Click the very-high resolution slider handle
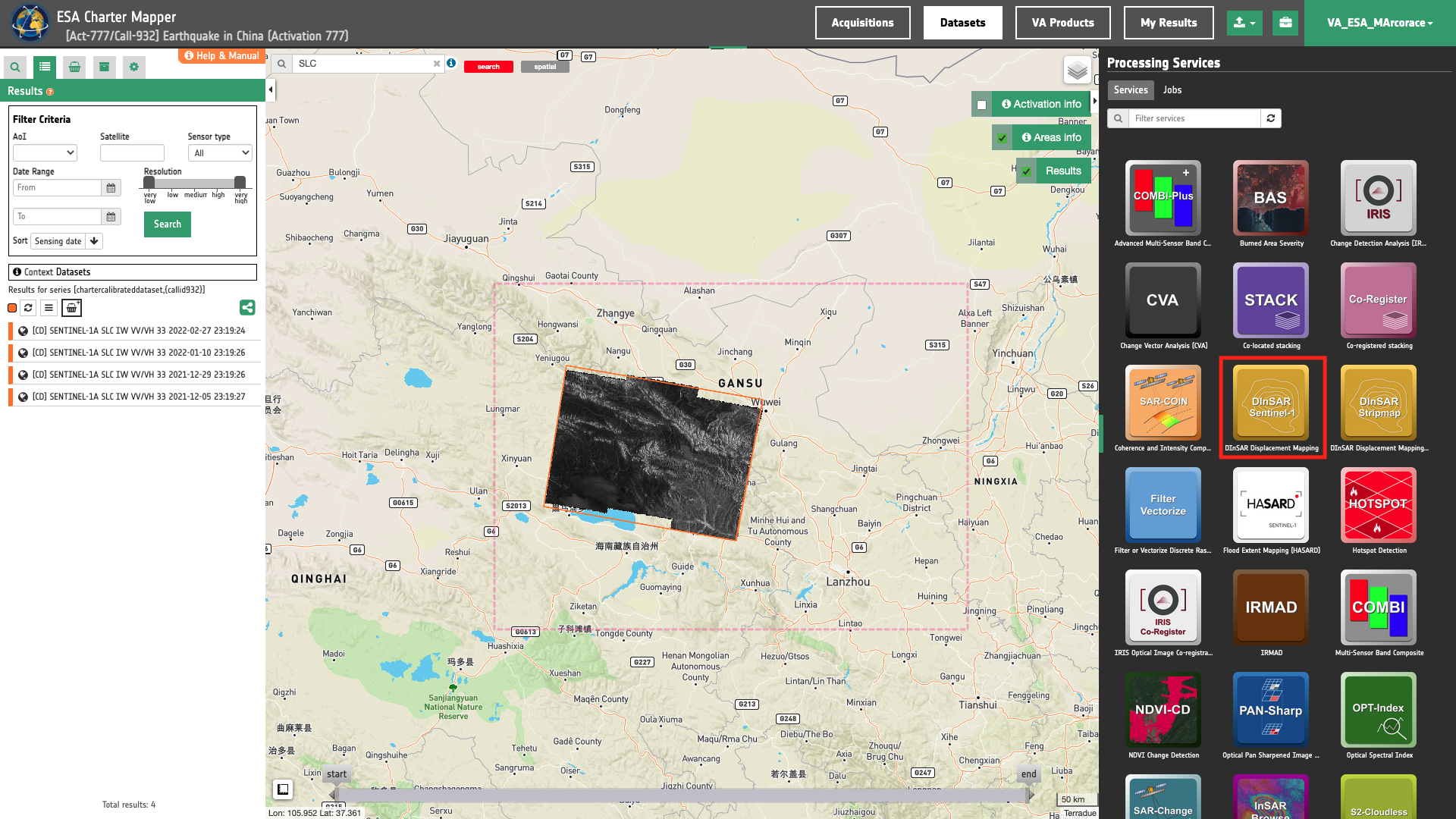The height and width of the screenshot is (819, 1456). coord(240,182)
